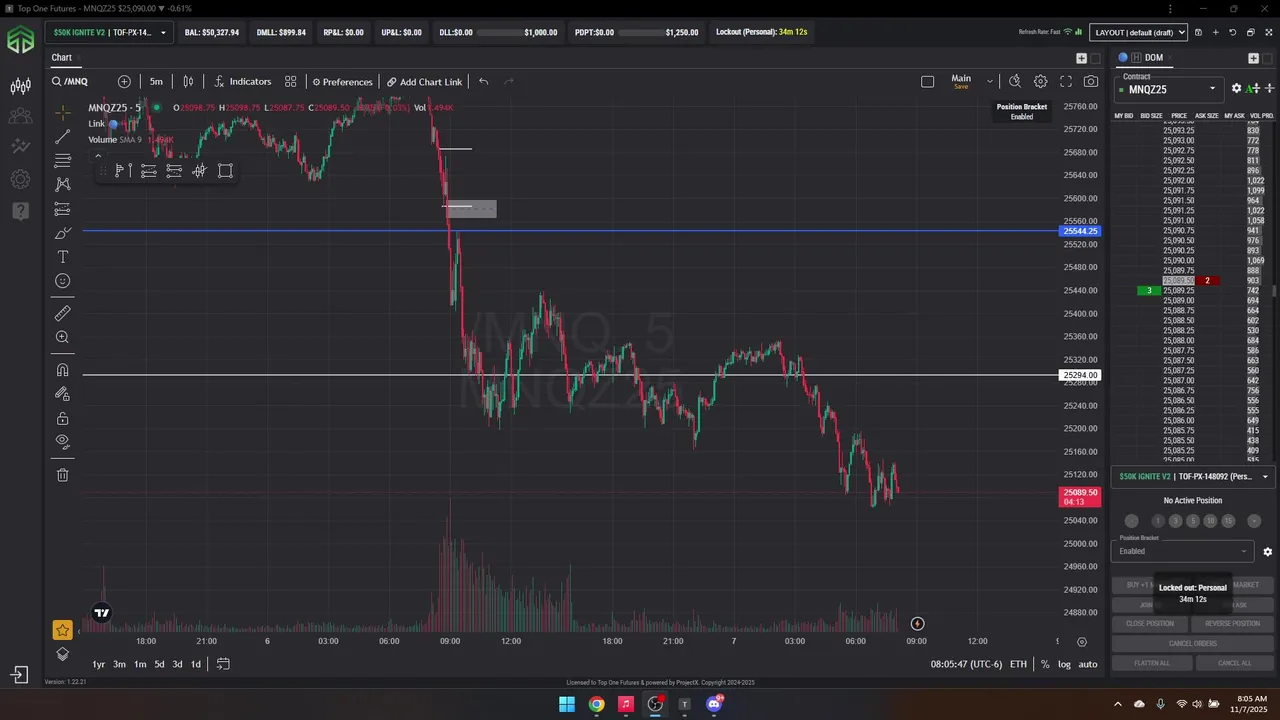Switch to the Chart tab
Viewport: 1280px width, 720px height.
tap(62, 58)
